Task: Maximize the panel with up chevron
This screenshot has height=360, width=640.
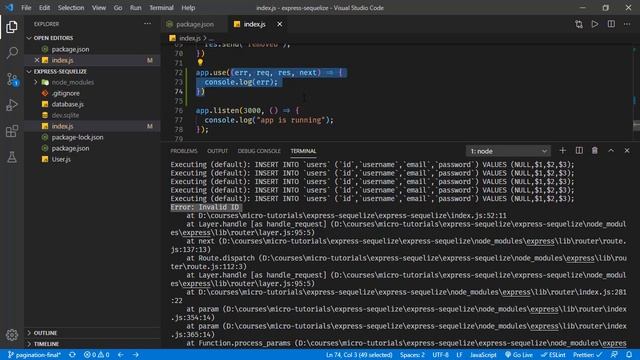Action: click(x=611, y=151)
